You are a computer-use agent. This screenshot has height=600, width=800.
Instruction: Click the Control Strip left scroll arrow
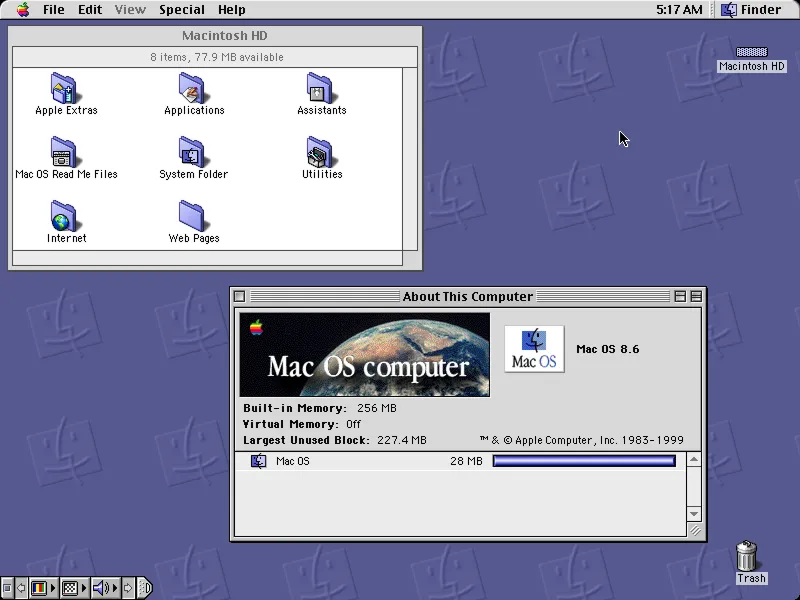pyautogui.click(x=20, y=588)
